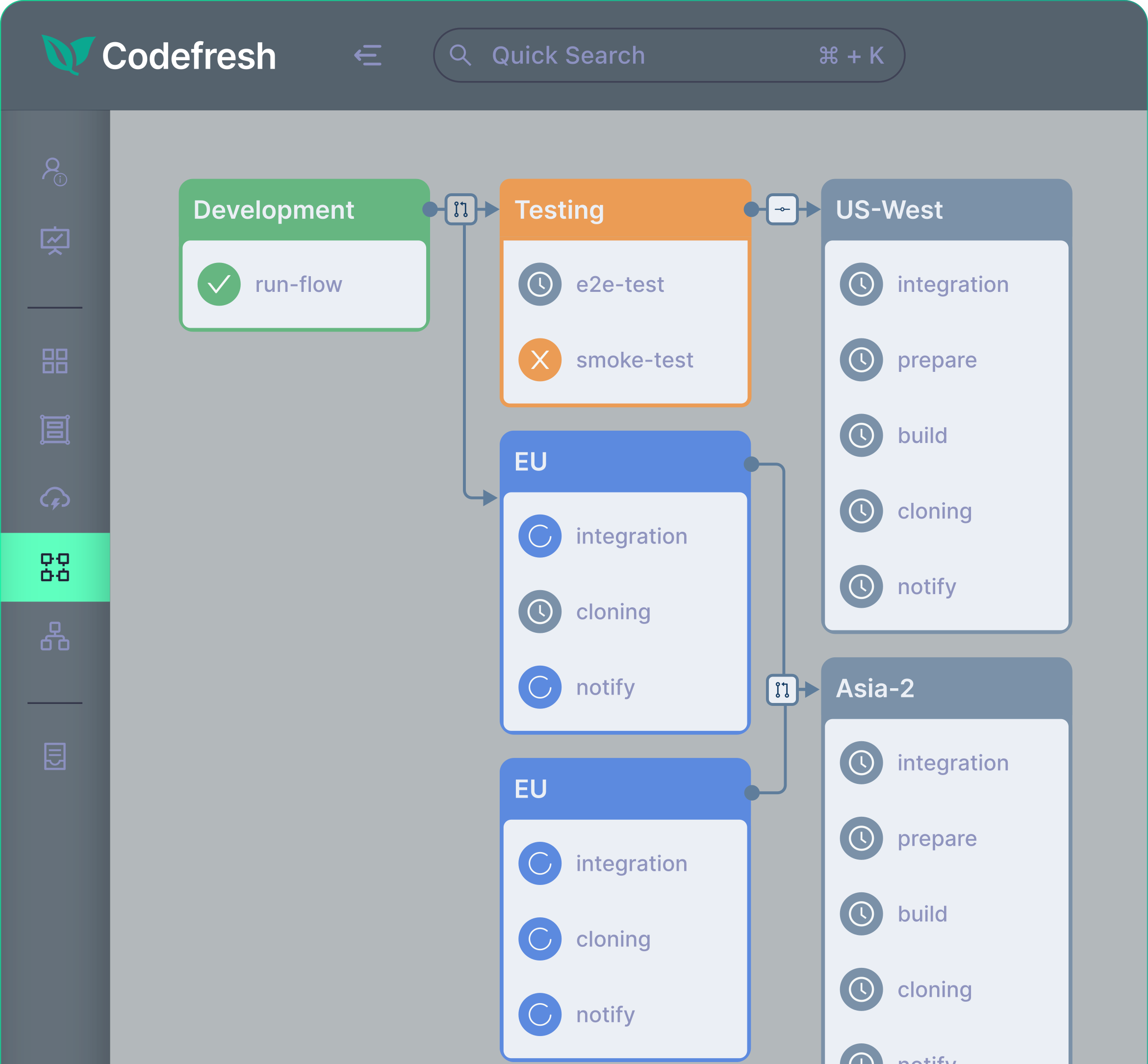Click clock icon beside US-West notify
The image size is (1148, 1064).
[x=861, y=587]
